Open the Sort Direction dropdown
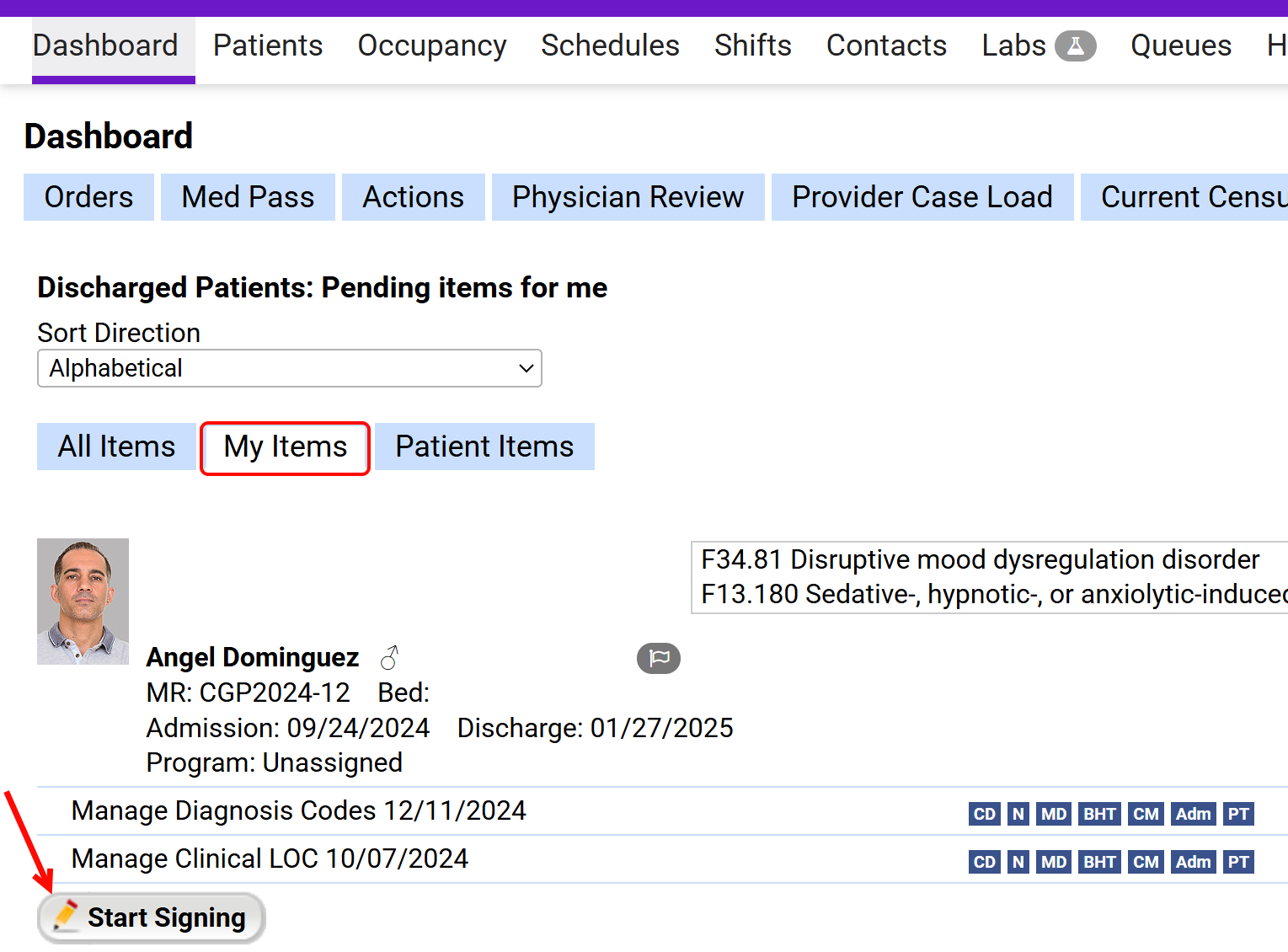 tap(289, 368)
